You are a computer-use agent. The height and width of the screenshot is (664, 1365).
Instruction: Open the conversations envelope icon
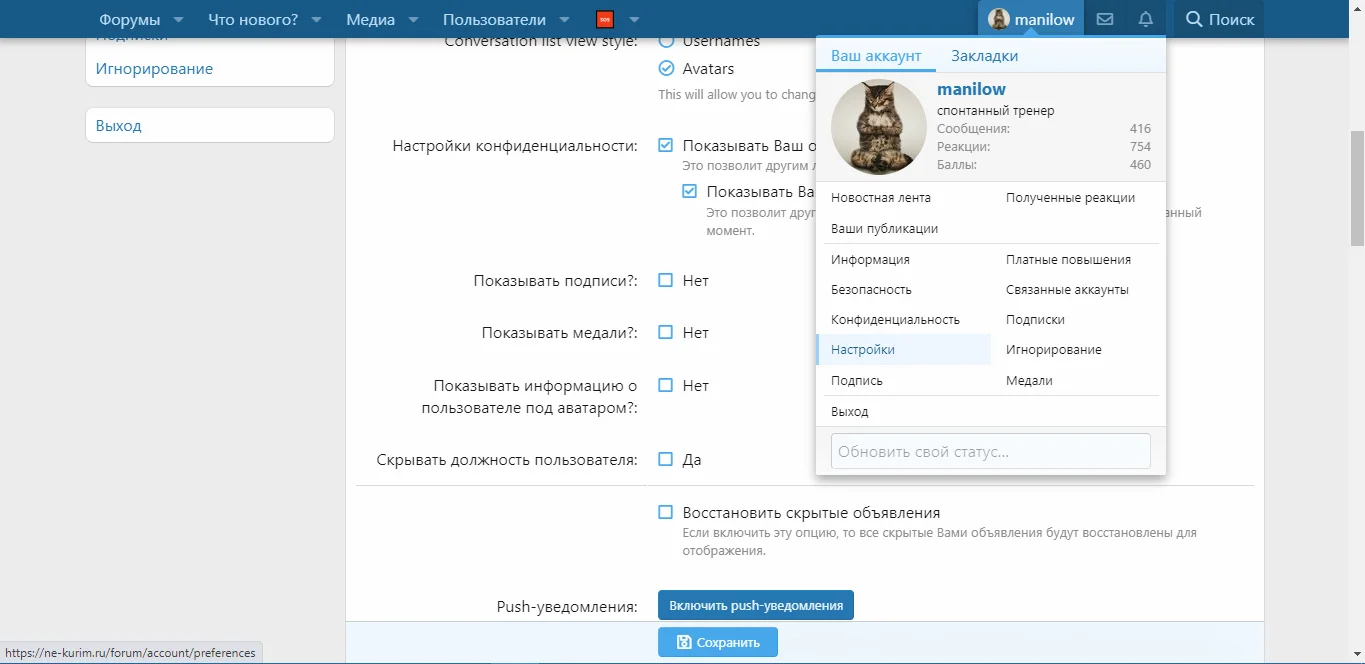click(x=1105, y=19)
